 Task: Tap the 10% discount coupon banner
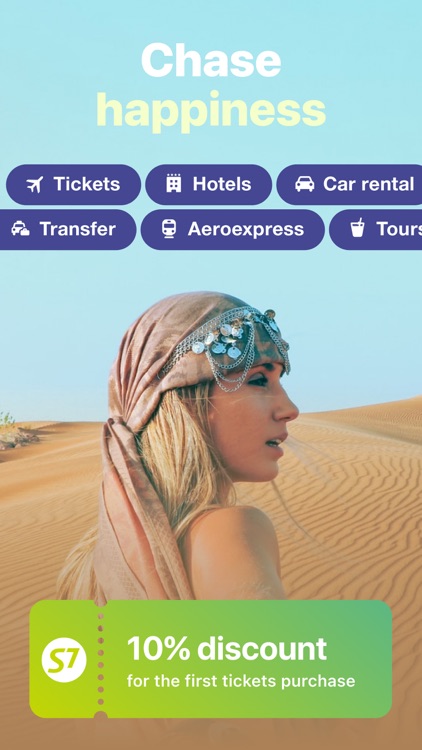coord(211,659)
